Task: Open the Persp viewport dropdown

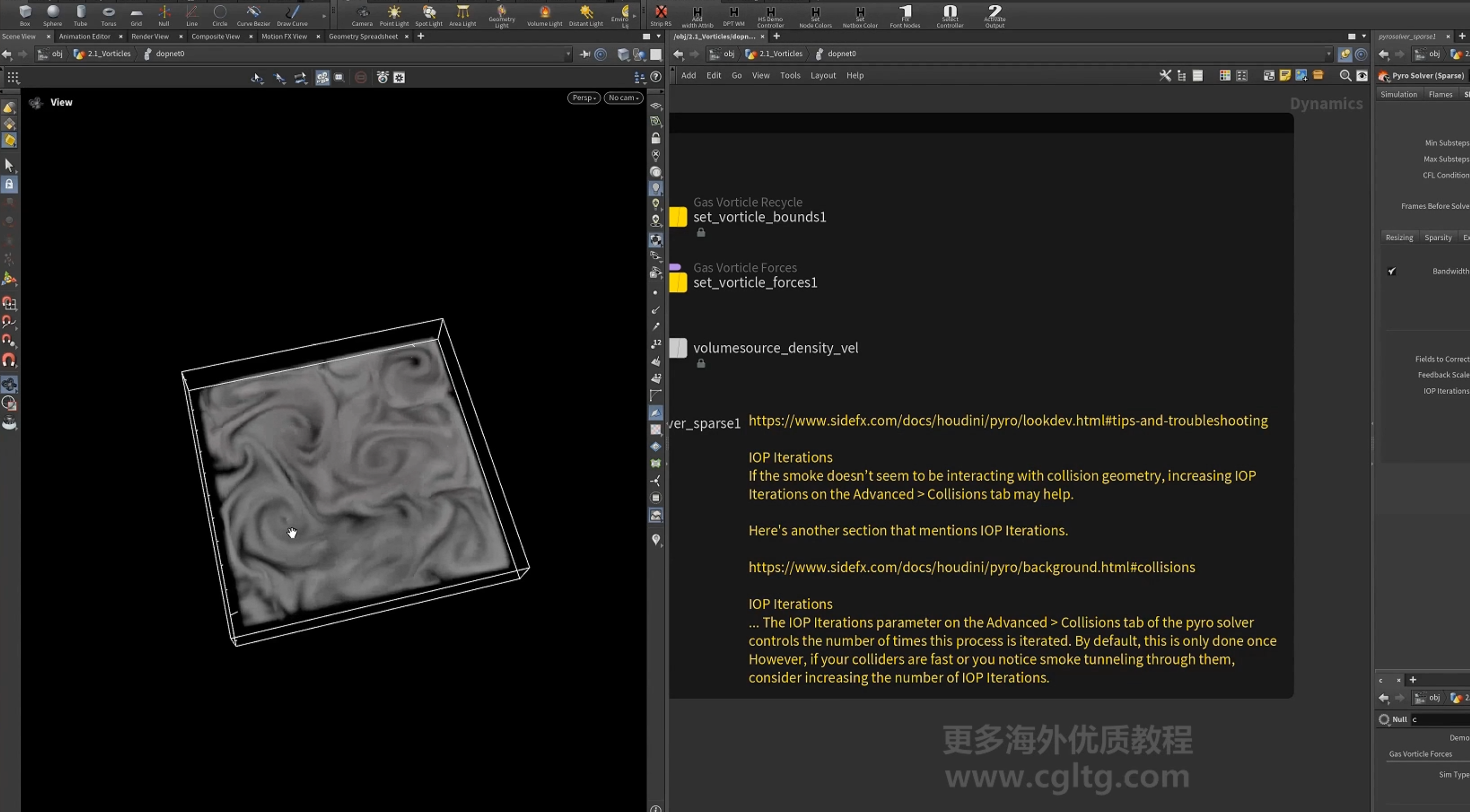Action: 584,97
